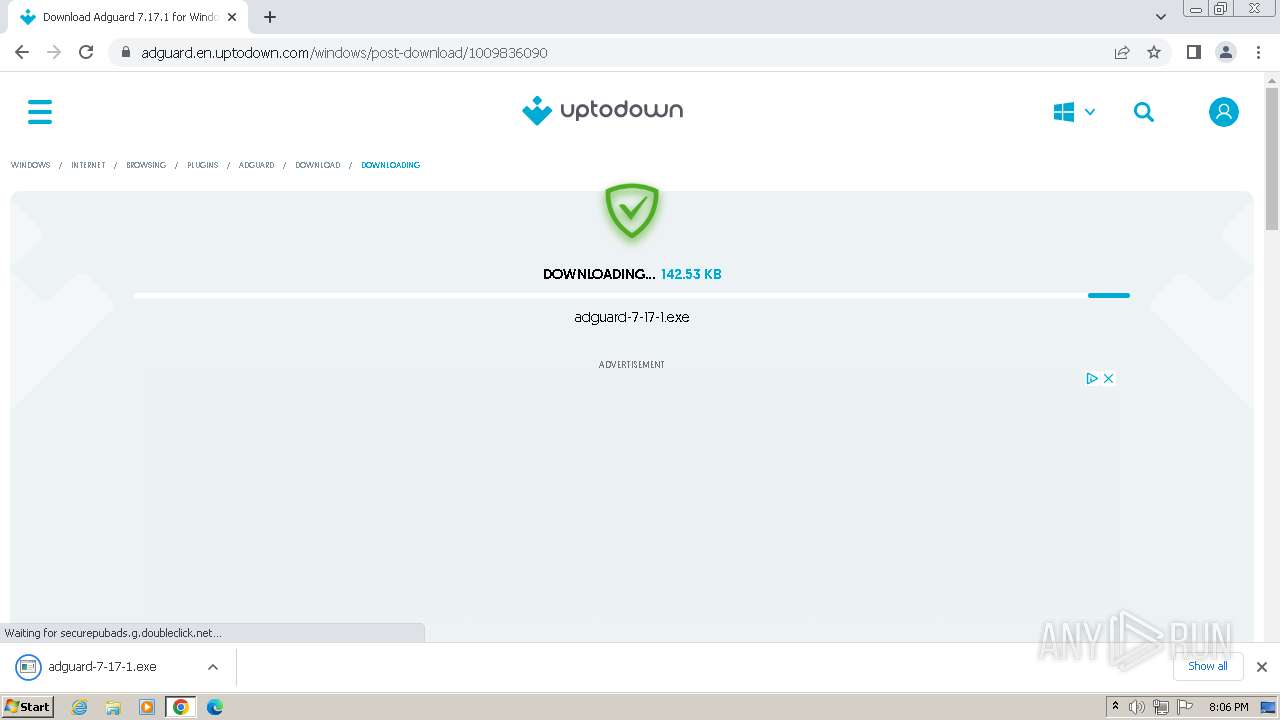Click the adguard-7-17-1.exe file name text
The width and height of the screenshot is (1280, 720).
[632, 317]
